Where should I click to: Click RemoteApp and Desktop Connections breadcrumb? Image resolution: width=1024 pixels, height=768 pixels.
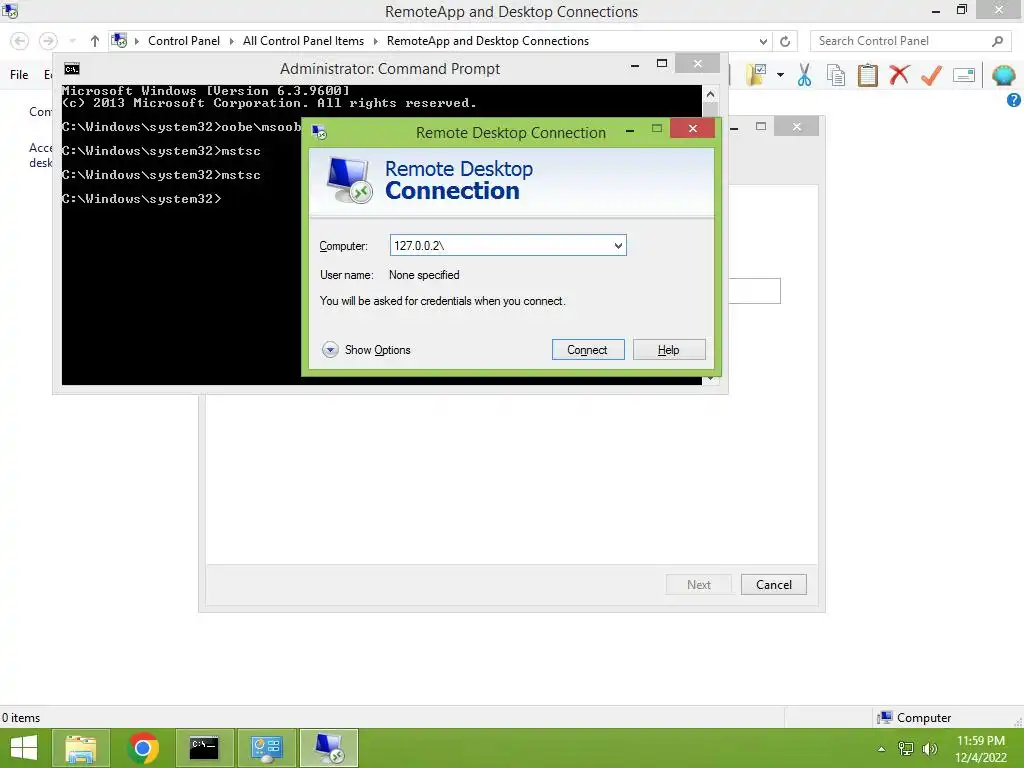coord(488,40)
